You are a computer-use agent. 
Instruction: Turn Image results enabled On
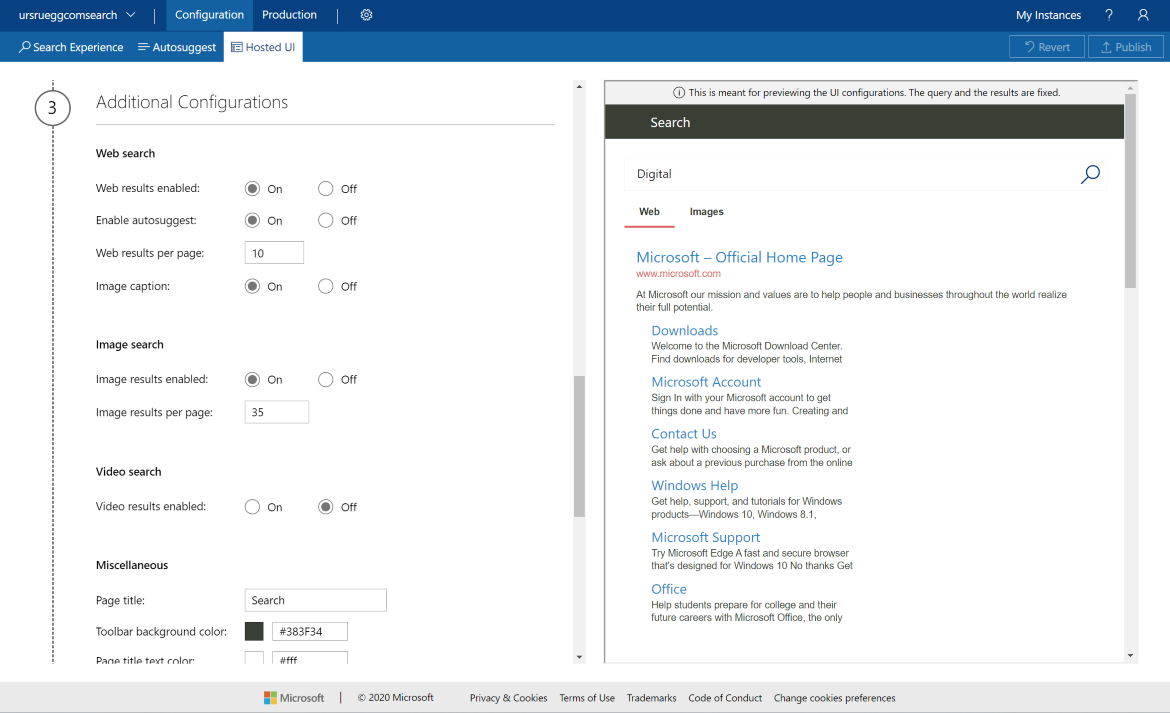(252, 380)
